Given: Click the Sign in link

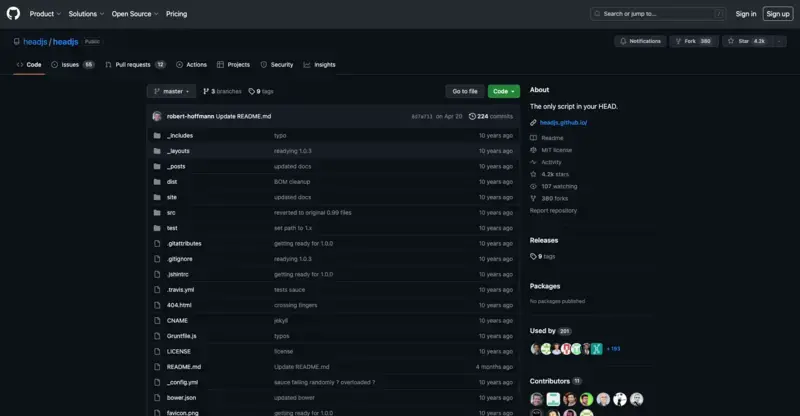Looking at the screenshot, I should tap(746, 14).
